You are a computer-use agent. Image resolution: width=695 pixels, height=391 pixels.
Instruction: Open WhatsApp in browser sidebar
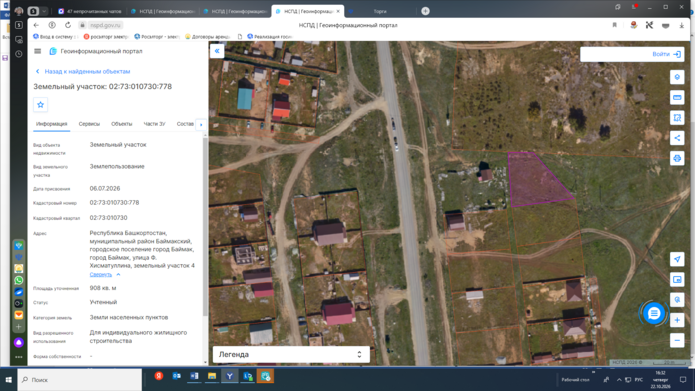pyautogui.click(x=19, y=280)
